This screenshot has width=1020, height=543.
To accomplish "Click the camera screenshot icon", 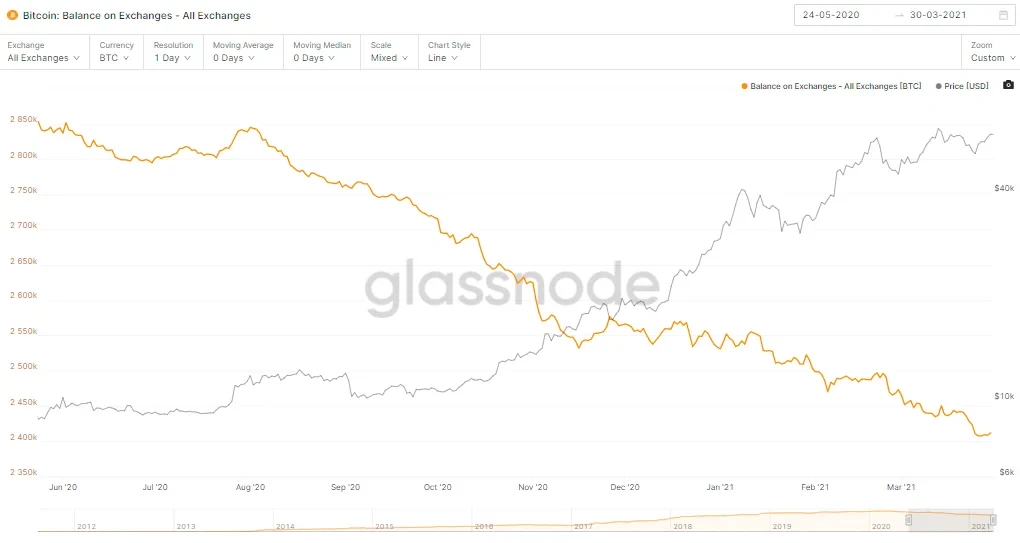I will [1007, 86].
